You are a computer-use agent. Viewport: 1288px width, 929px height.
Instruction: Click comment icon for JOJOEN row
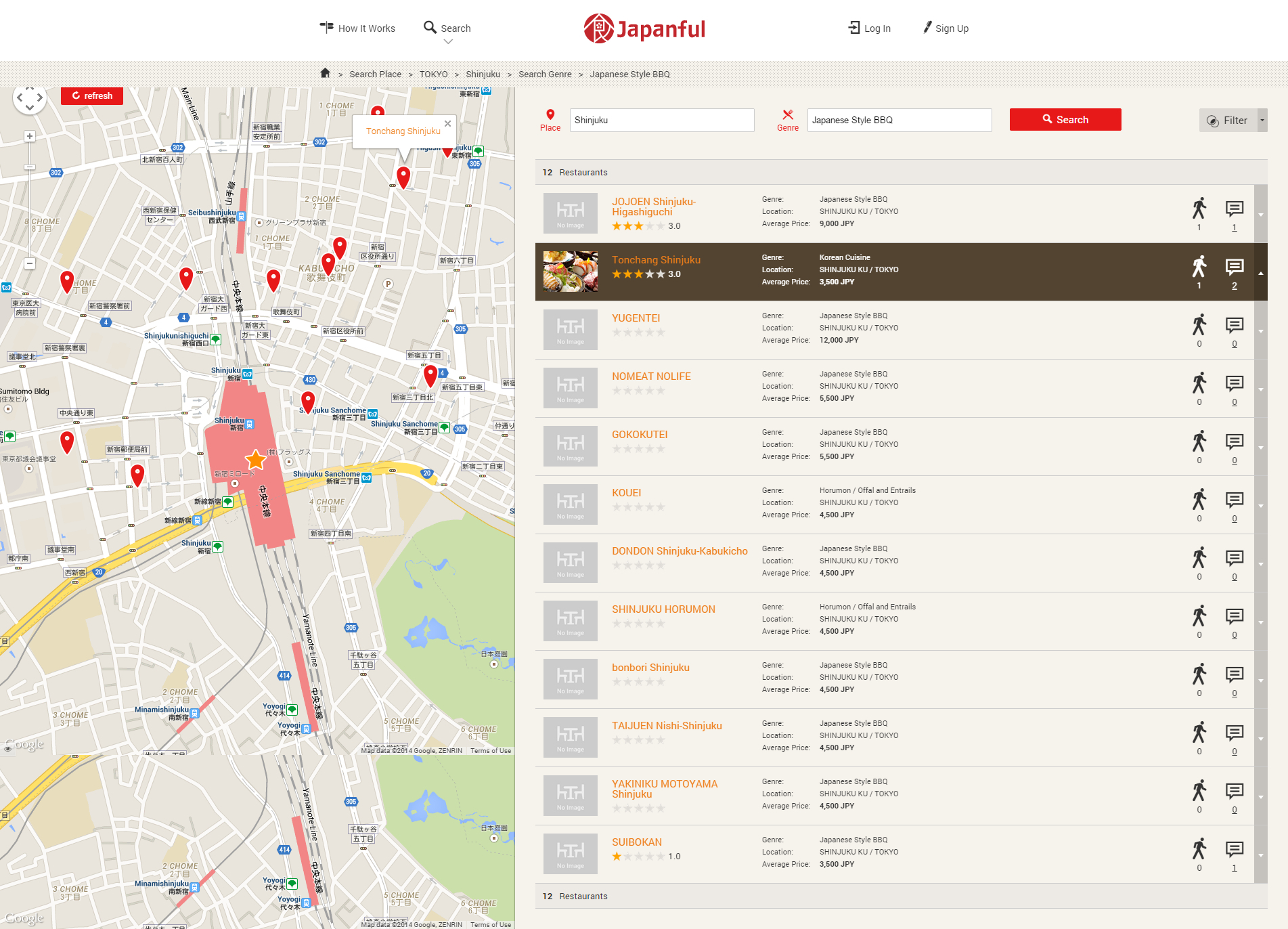pyautogui.click(x=1235, y=208)
